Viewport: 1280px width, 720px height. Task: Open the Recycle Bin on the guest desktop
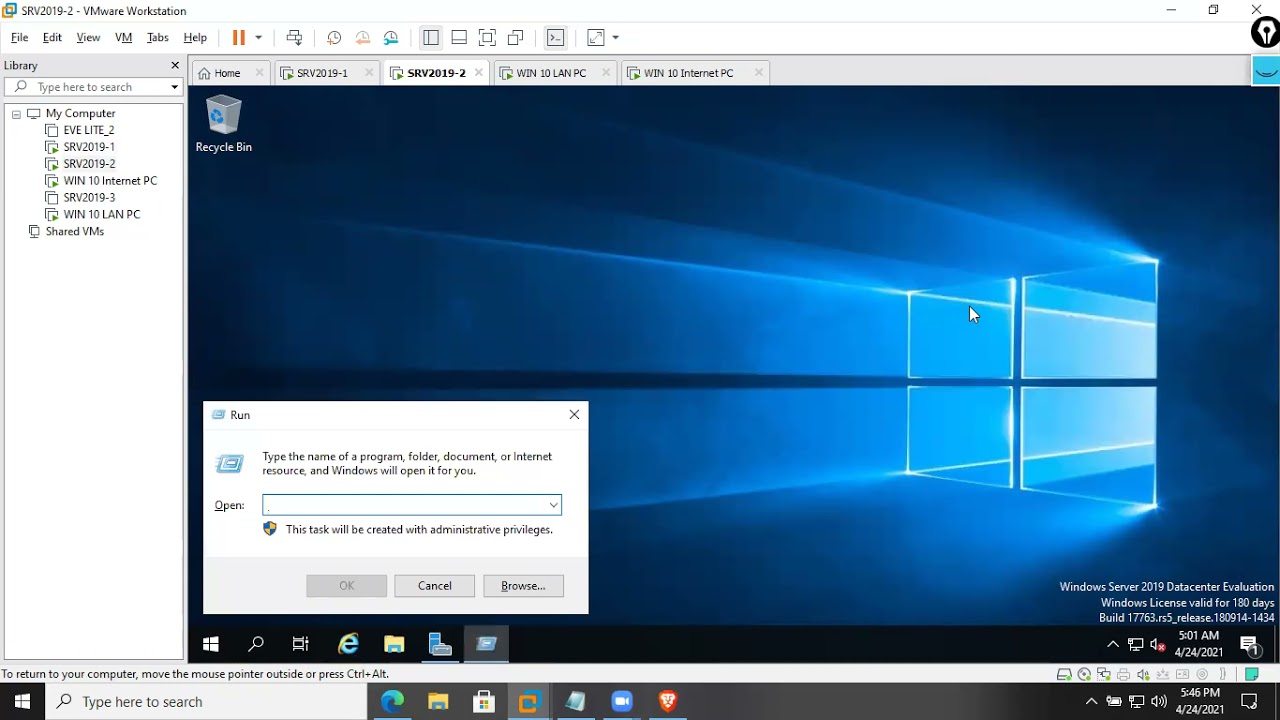(x=223, y=124)
